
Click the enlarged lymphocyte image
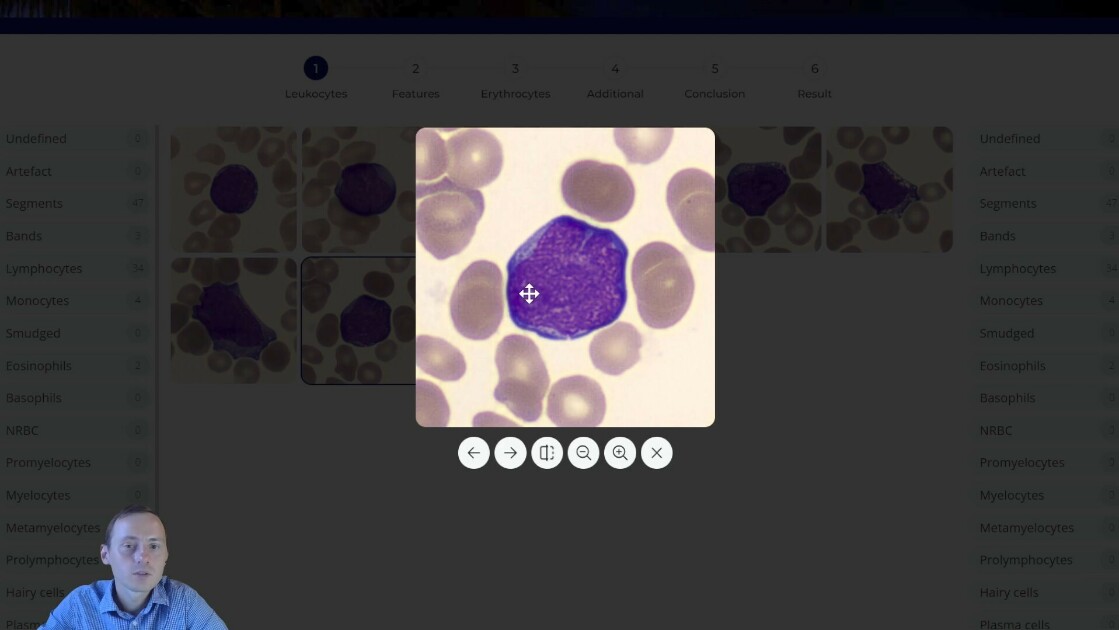tap(565, 277)
